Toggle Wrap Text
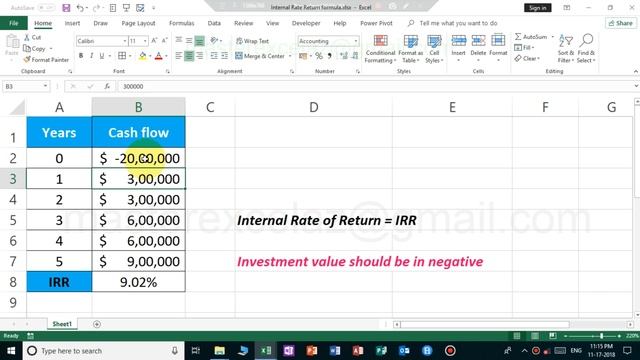 (252, 41)
